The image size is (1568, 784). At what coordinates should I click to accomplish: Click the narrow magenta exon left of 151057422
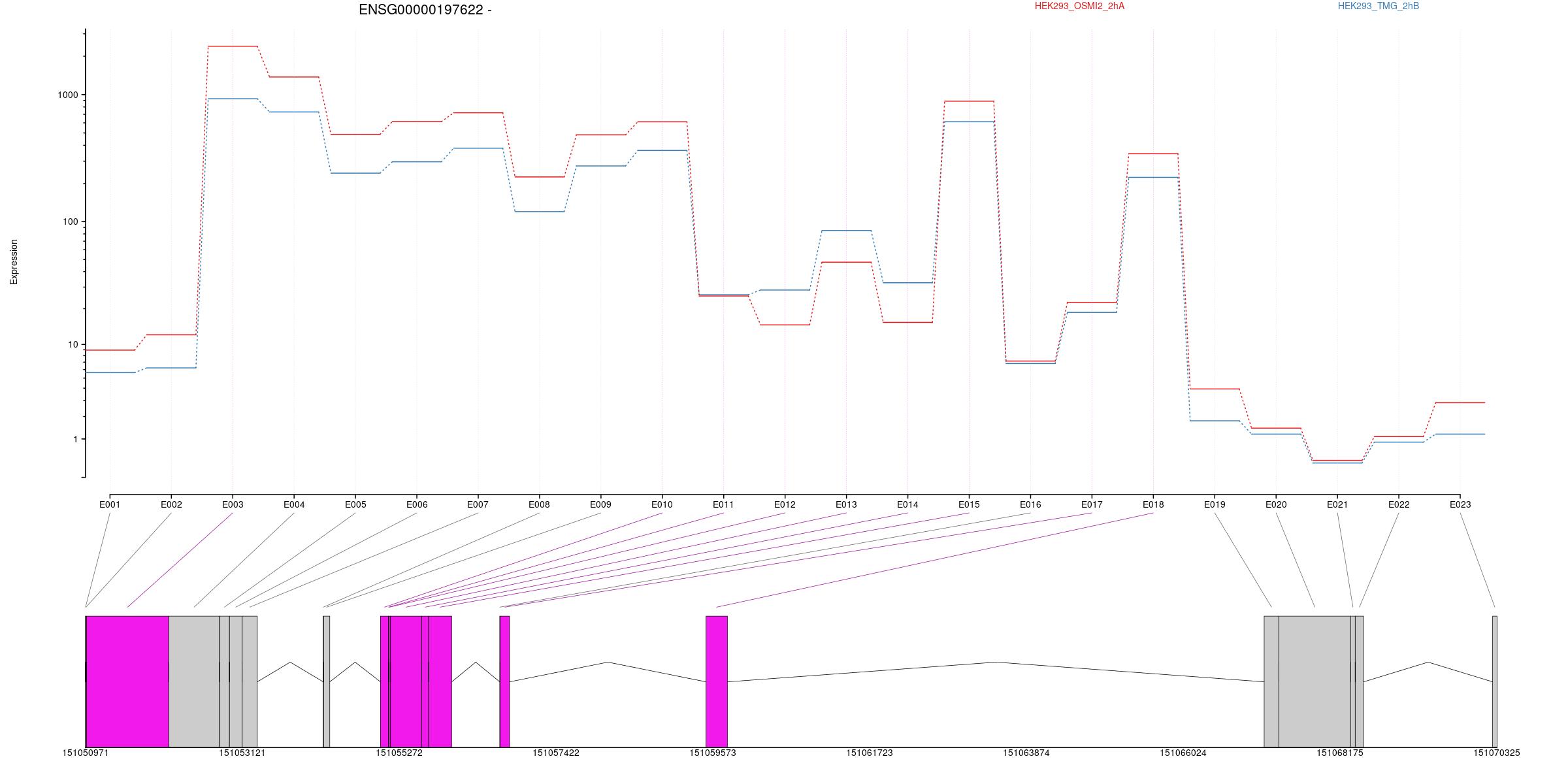click(504, 681)
